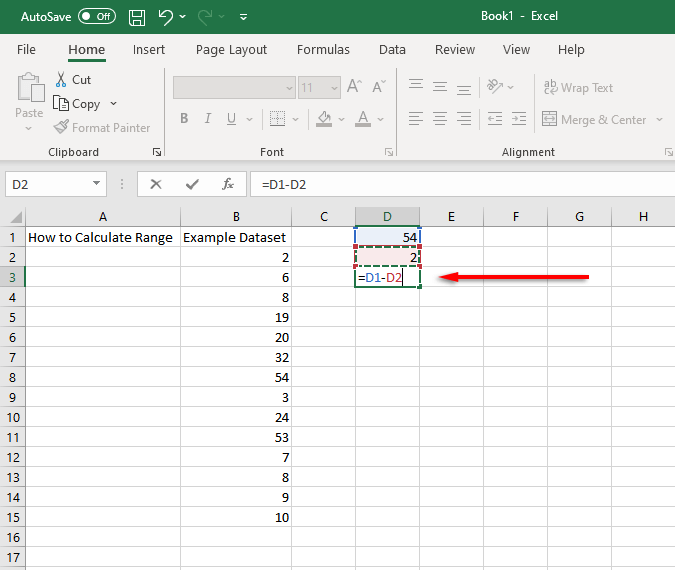This screenshot has height=570, width=675.
Task: Toggle Wrap Text option
Action: (577, 88)
